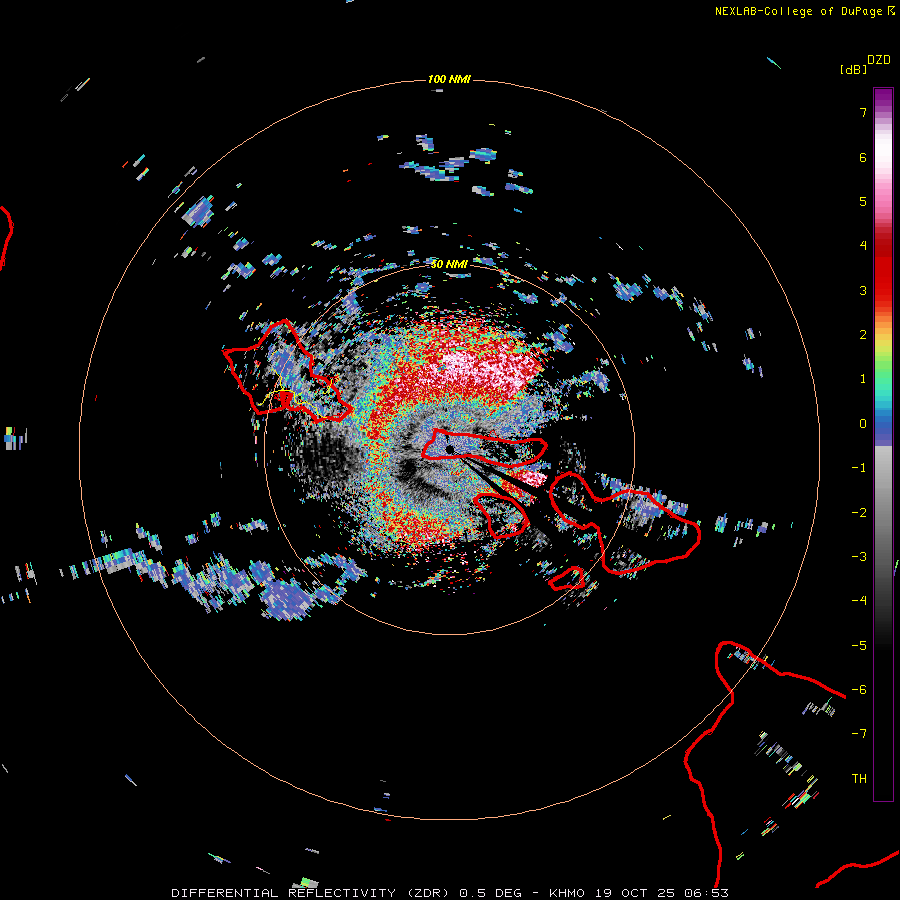The height and width of the screenshot is (900, 900).
Task: Click the -3 value on color scale
Action: tap(859, 557)
